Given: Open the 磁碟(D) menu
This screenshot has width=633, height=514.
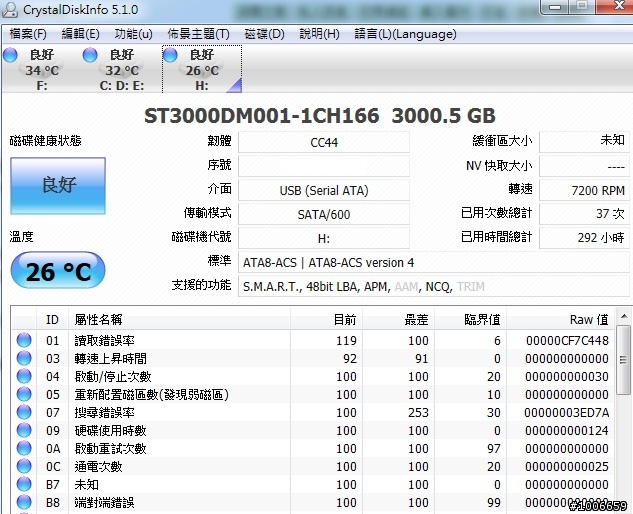Looking at the screenshot, I should click(x=264, y=34).
